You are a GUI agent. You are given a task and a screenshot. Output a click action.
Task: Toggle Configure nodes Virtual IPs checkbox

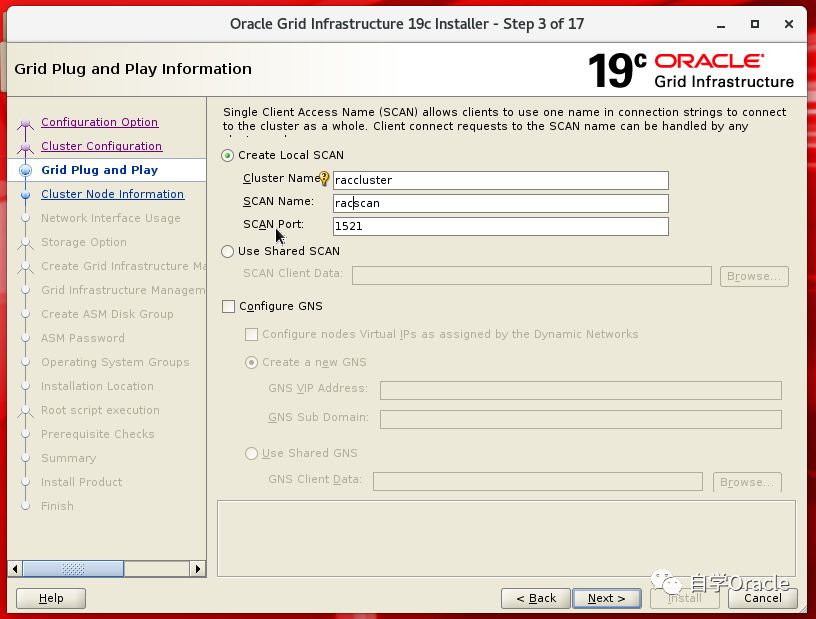251,334
